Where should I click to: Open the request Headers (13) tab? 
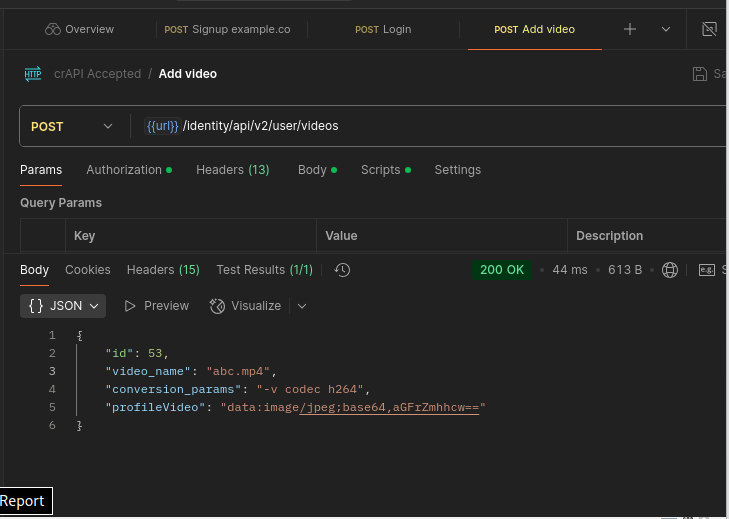[233, 170]
